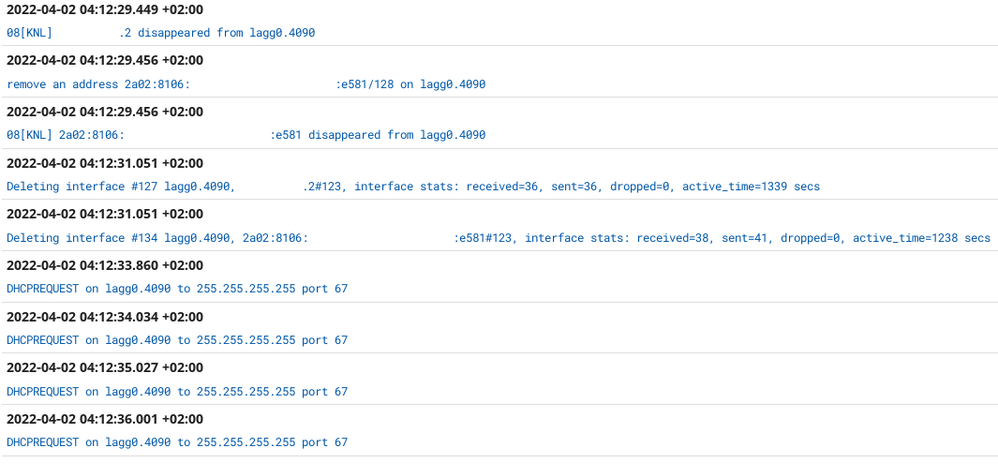Click timestamp above '08[KNL] 2a02:8106' disappeared message

(105, 111)
